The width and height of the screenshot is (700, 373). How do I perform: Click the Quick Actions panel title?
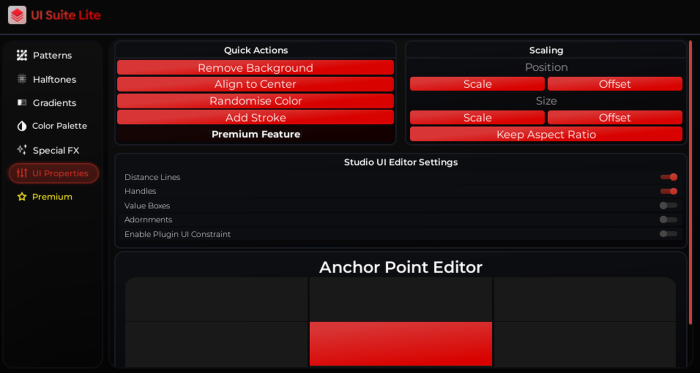[x=256, y=50]
